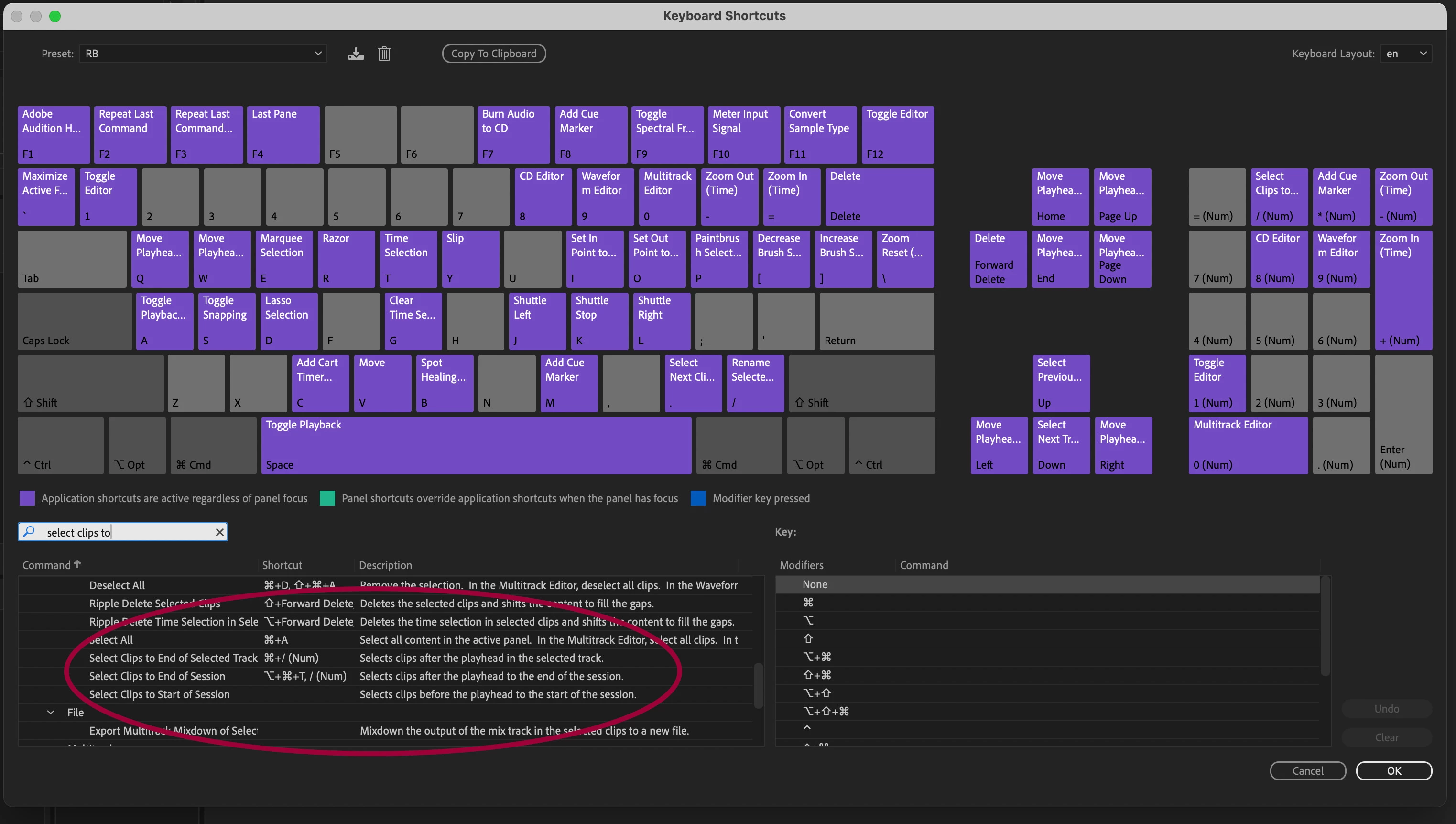The width and height of the screenshot is (1456, 824).
Task: Open the Keyboard Layout dropdown
Action: (1406, 54)
